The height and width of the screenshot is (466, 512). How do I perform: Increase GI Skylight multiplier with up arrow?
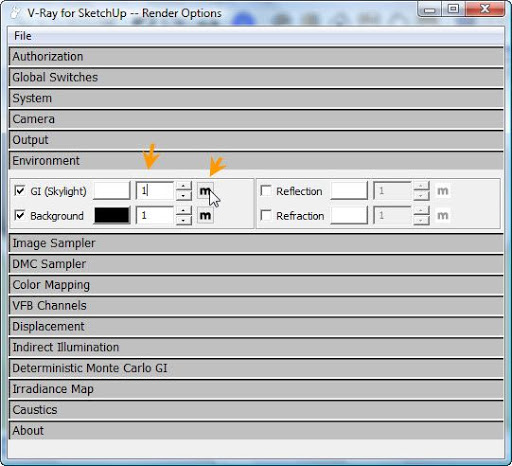[184, 186]
